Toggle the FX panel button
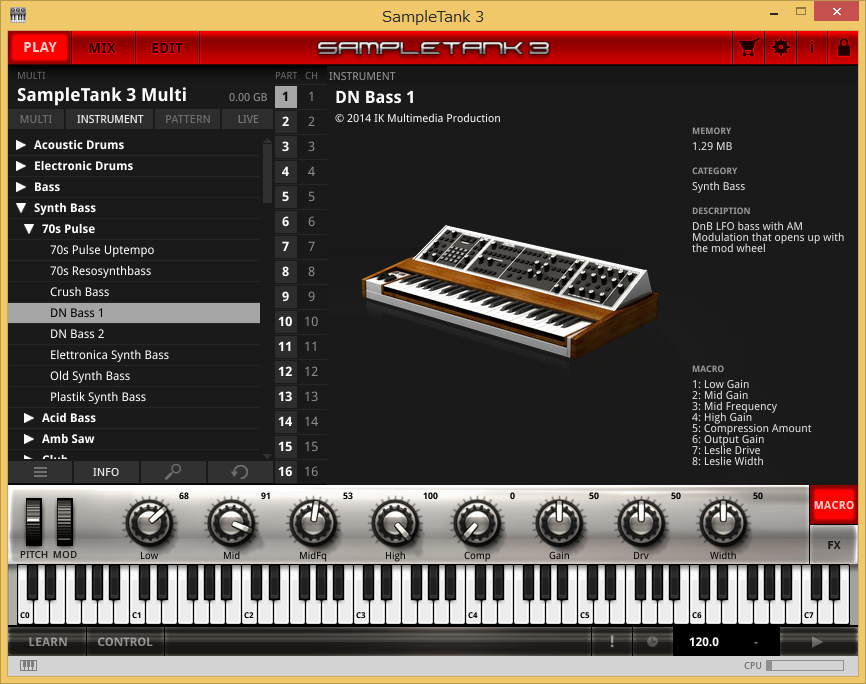The height and width of the screenshot is (684, 866). pos(834,545)
